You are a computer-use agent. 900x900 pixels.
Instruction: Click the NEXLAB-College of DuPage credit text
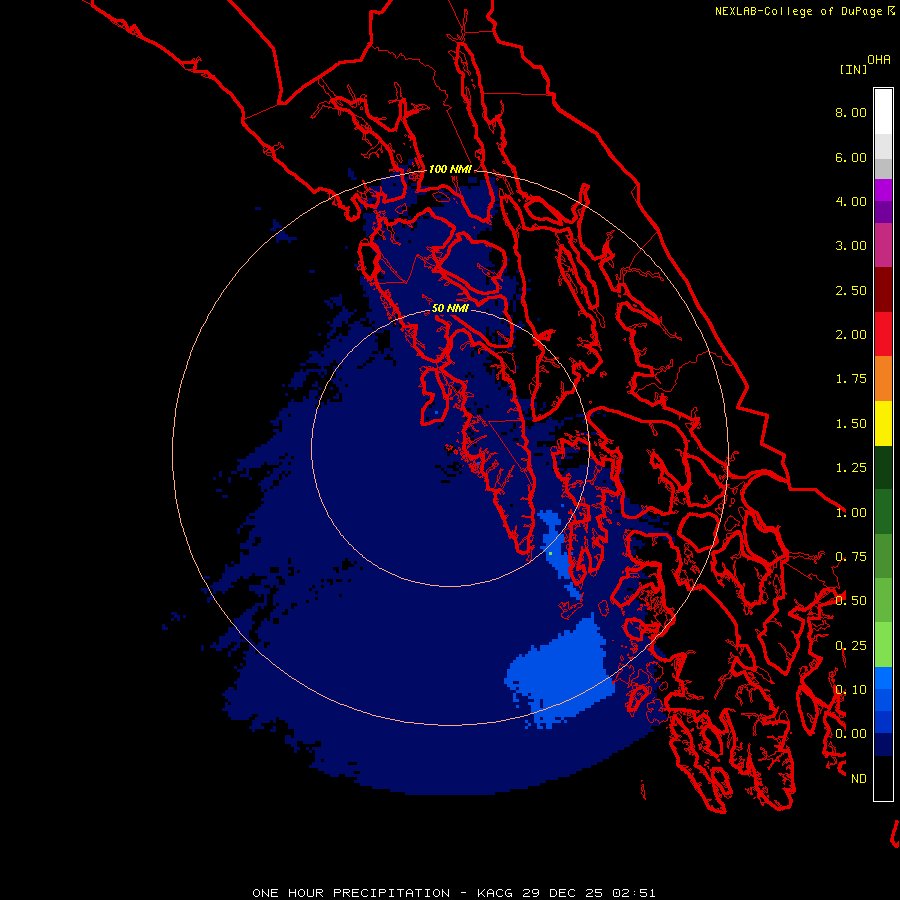coord(798,11)
